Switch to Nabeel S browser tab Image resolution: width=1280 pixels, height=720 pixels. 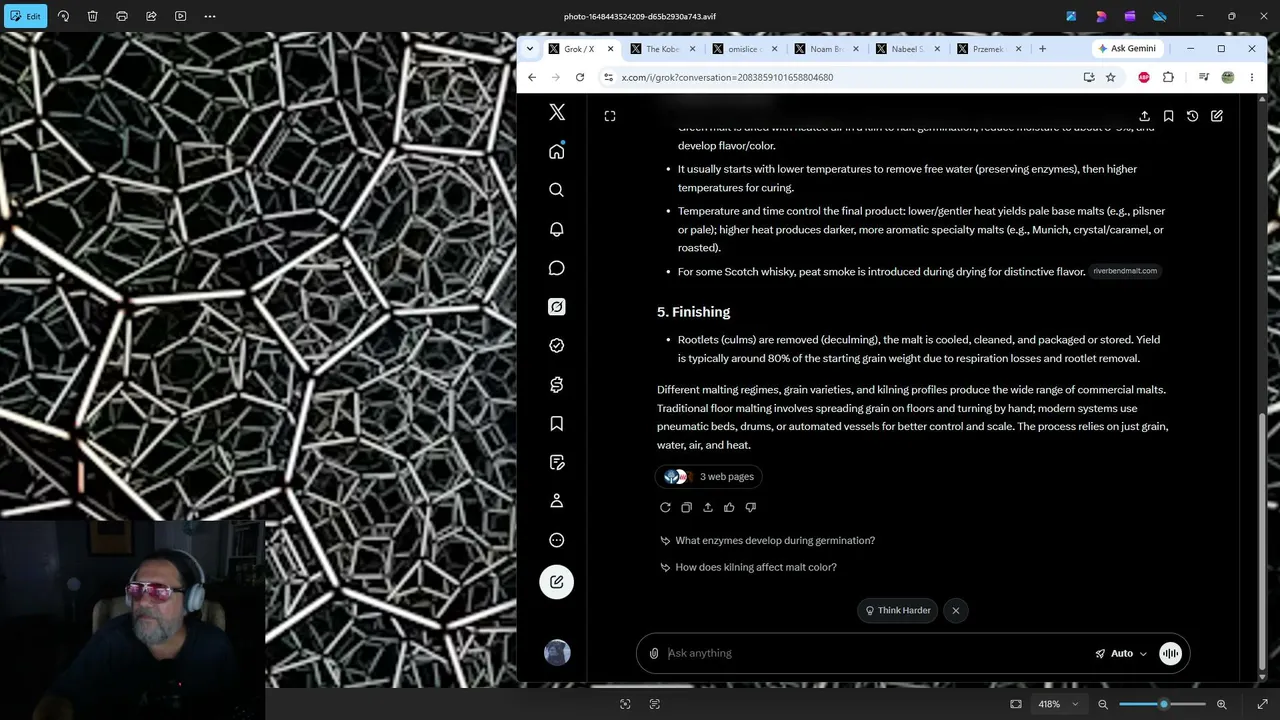pyautogui.click(x=907, y=49)
